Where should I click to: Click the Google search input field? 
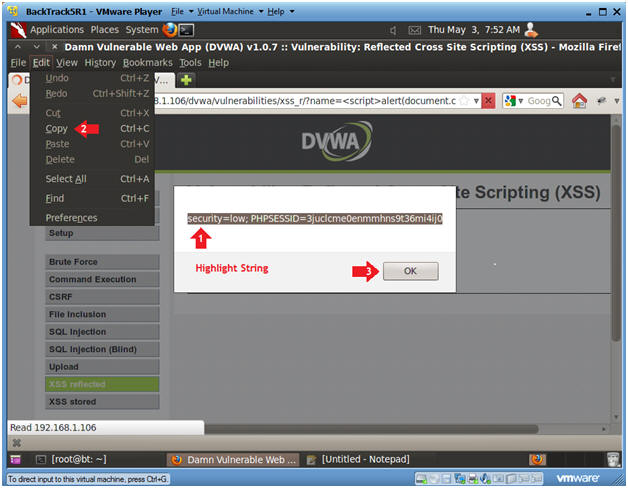pos(538,101)
